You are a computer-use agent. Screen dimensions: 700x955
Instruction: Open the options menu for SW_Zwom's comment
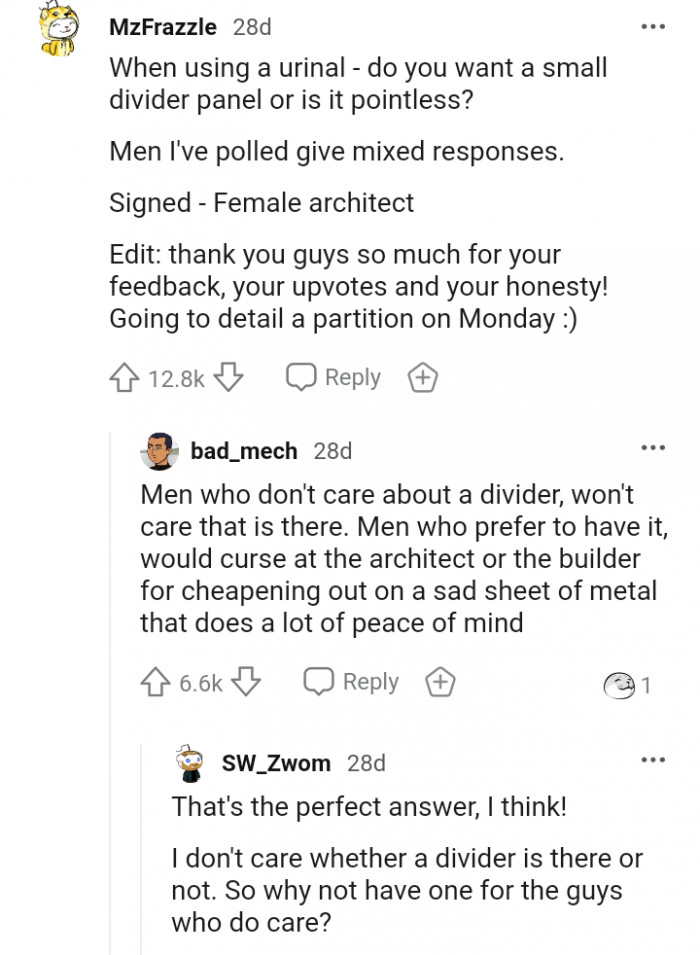[653, 760]
